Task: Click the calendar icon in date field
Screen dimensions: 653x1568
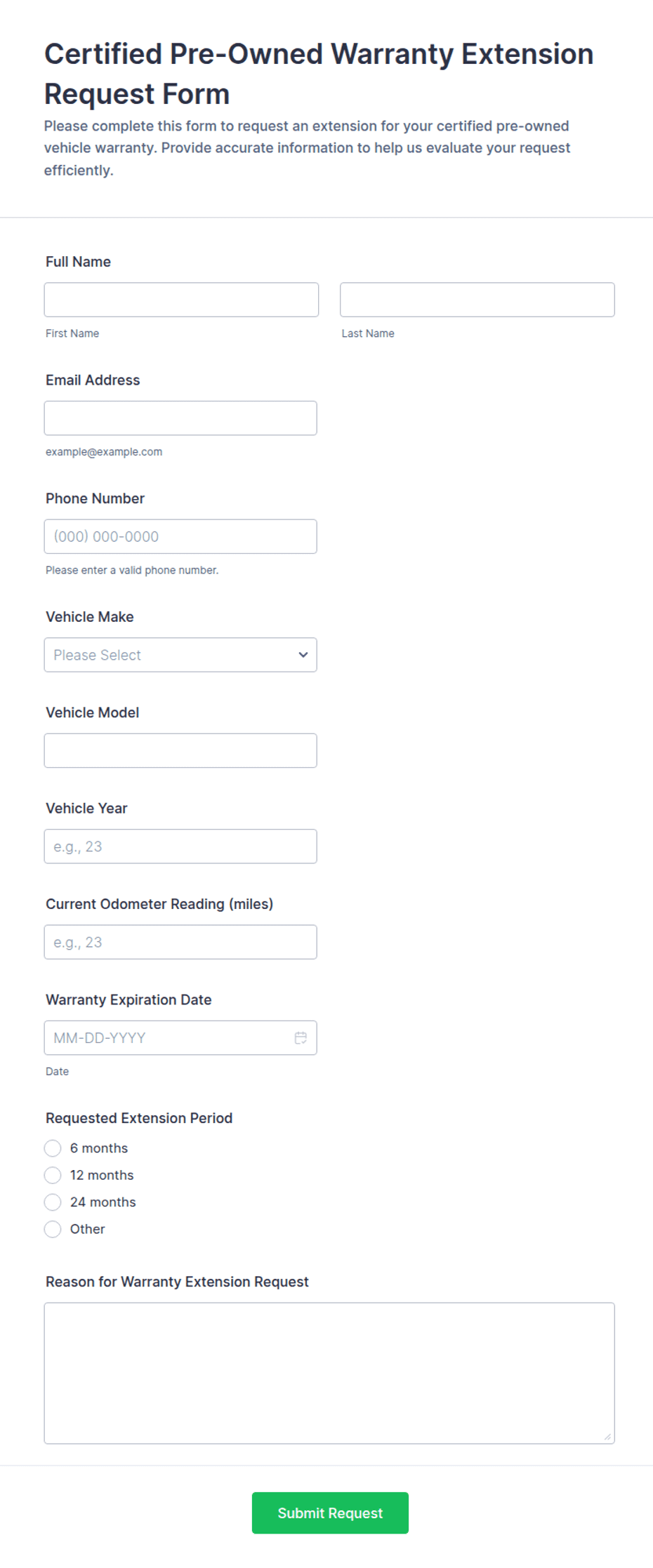Action: [301, 1037]
